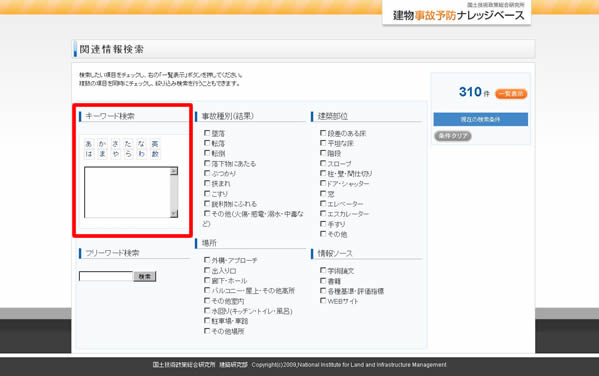Click the 数 index button
Image resolution: width=599 pixels, height=376 pixels.
coord(155,154)
